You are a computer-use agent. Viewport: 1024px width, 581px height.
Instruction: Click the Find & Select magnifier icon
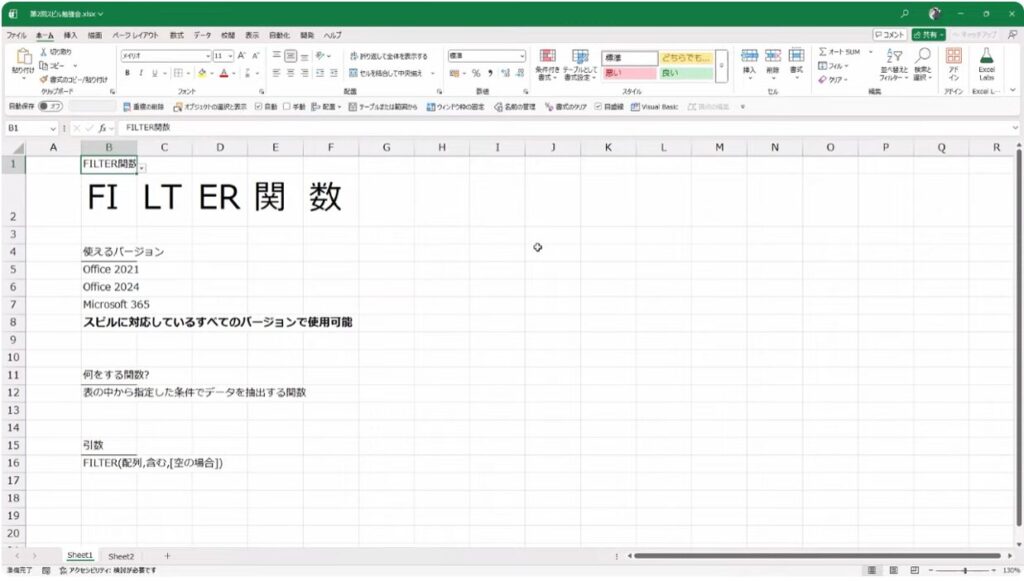pos(923,62)
